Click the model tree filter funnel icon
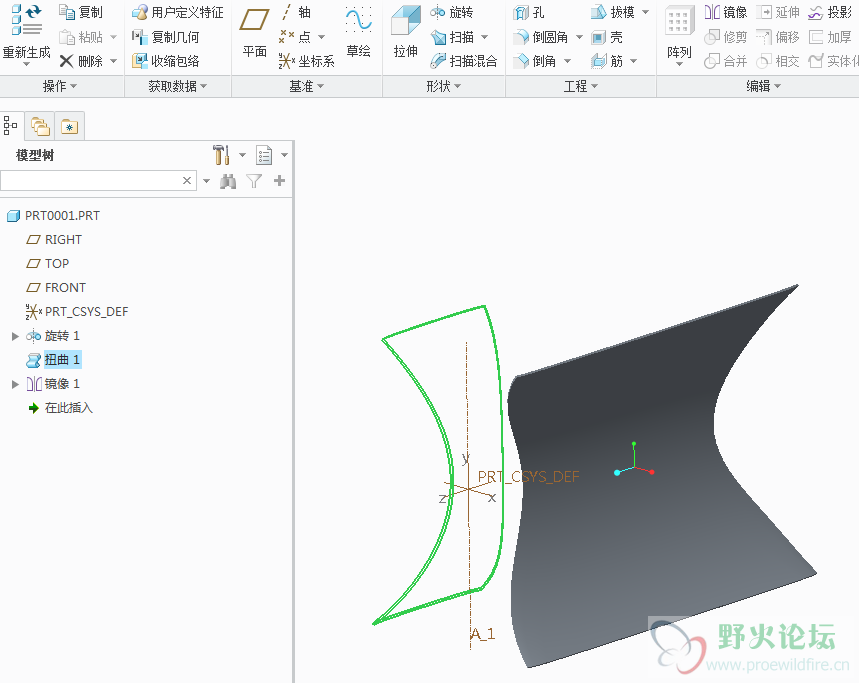The image size is (859, 683). (254, 181)
